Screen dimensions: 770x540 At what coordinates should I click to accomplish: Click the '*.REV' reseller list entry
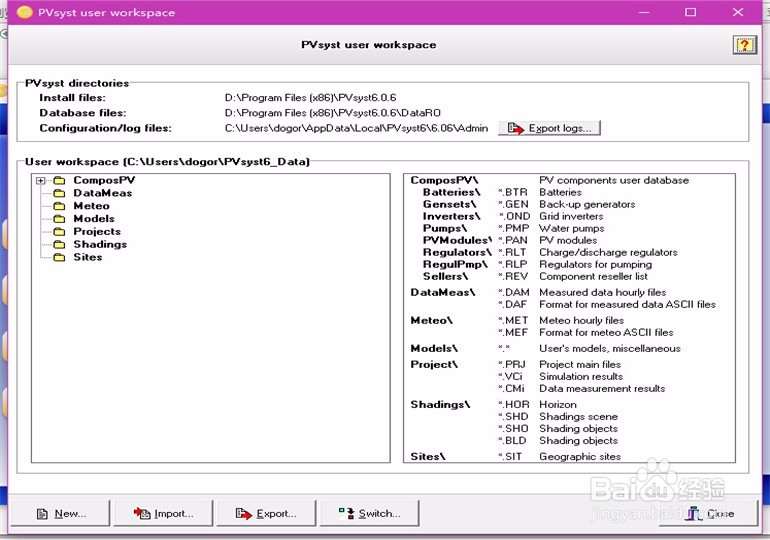(513, 276)
